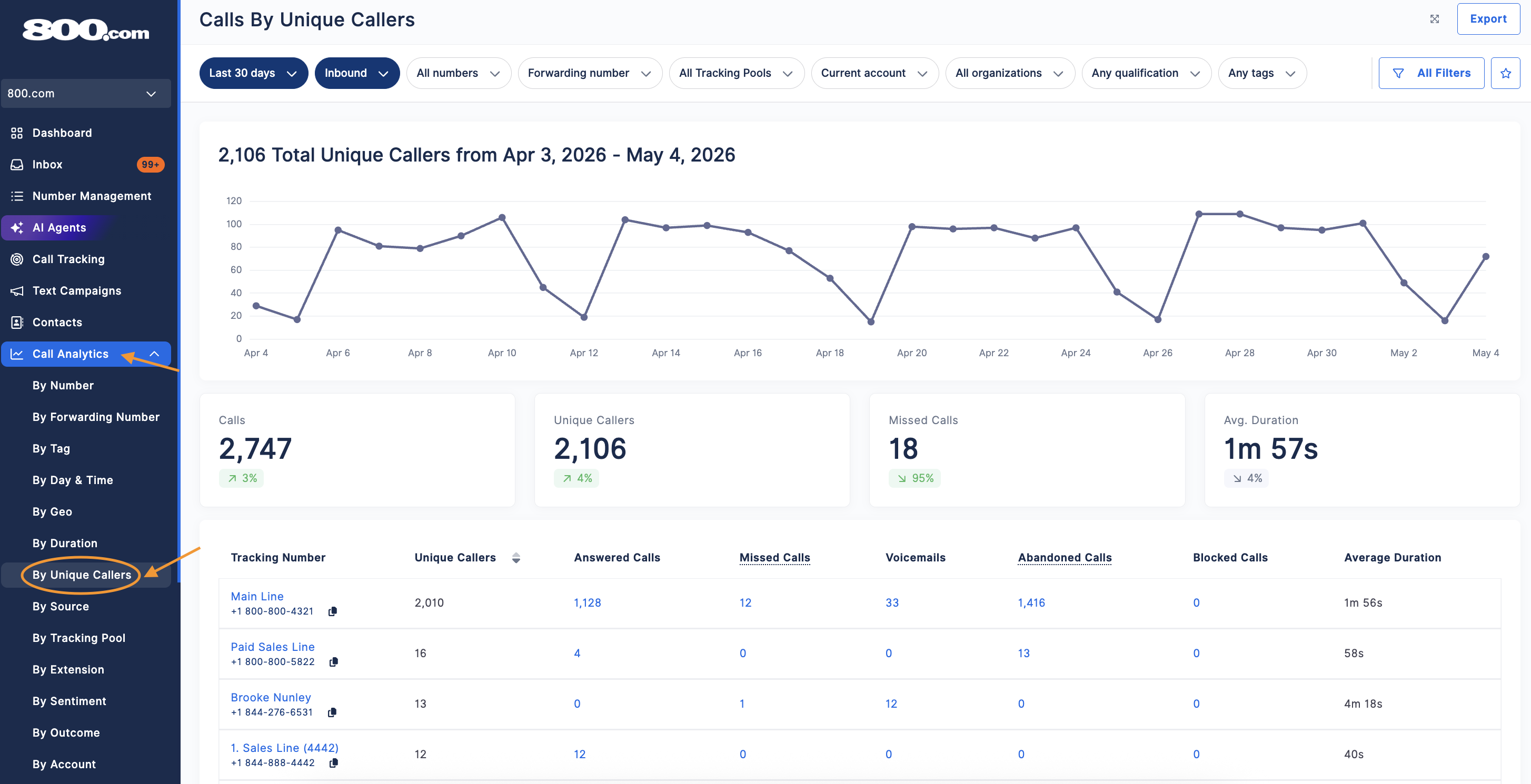
Task: Open the Any qualification dropdown
Action: (1146, 73)
